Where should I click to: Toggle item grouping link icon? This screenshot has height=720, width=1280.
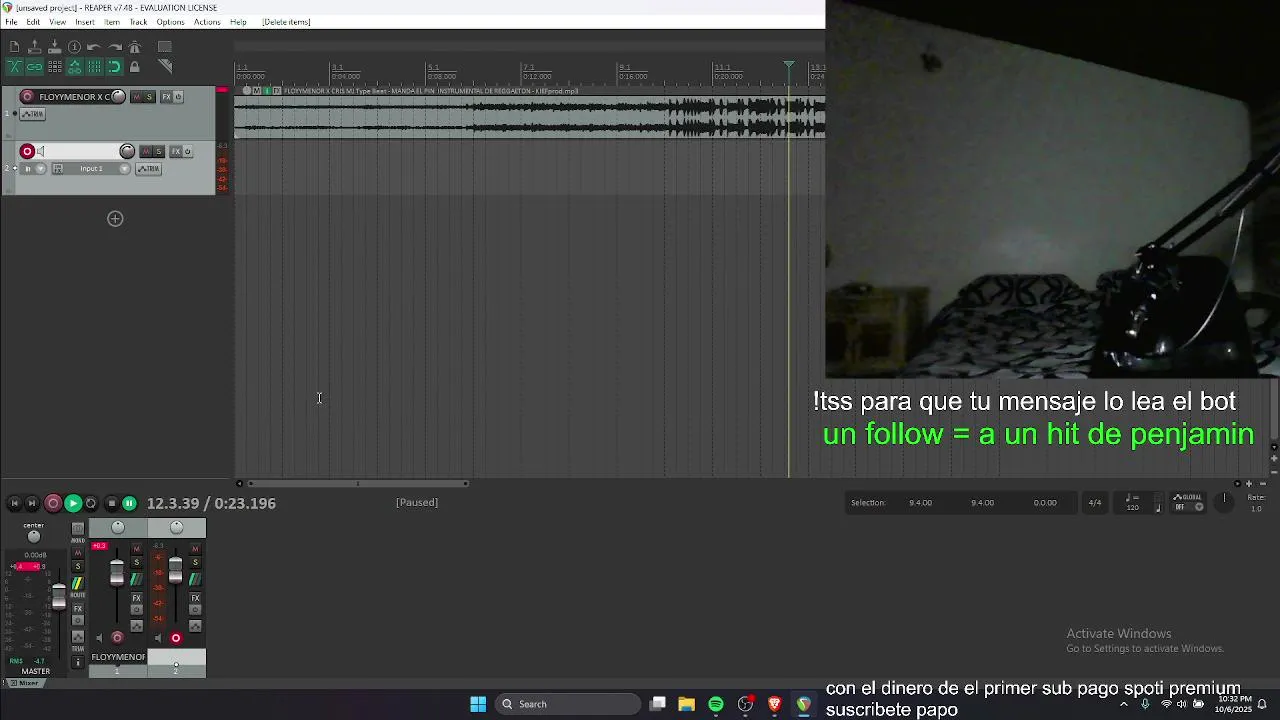(x=34, y=67)
